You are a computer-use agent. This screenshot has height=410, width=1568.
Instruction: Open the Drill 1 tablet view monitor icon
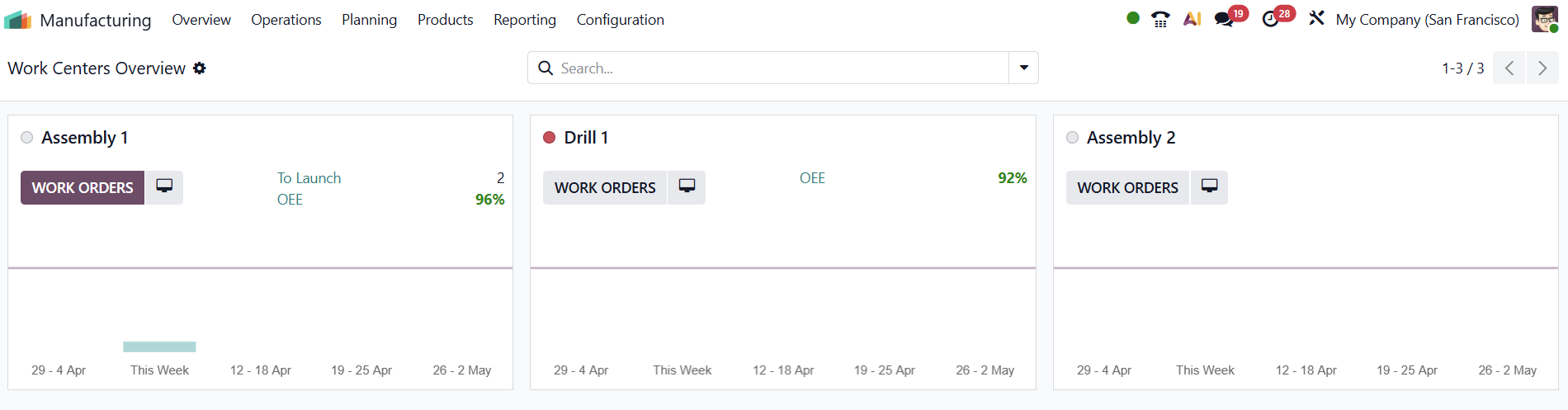pos(687,187)
